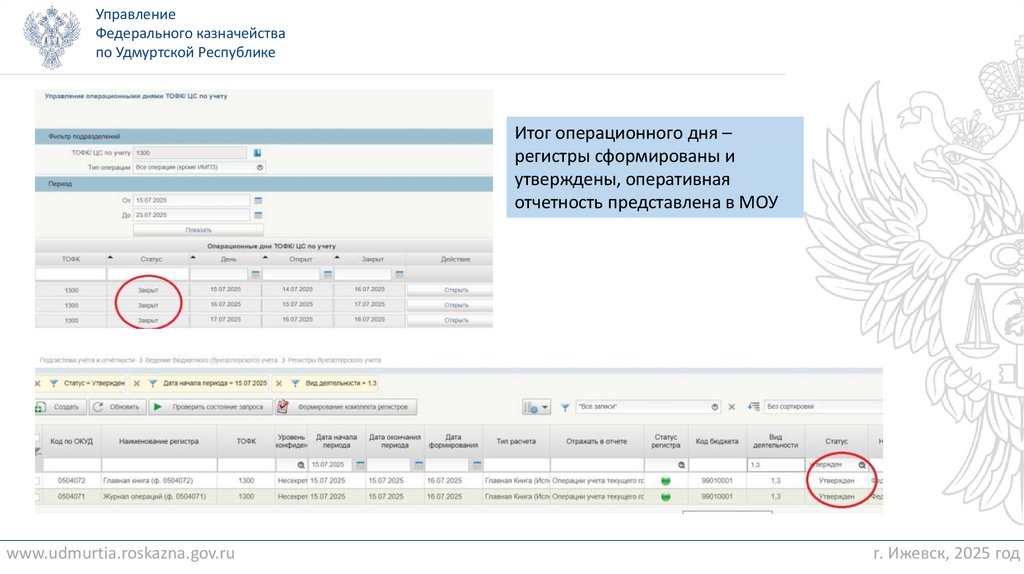Click Открыть for the 17.07.2025 day row
The width and height of the screenshot is (1024, 574).
(x=450, y=320)
